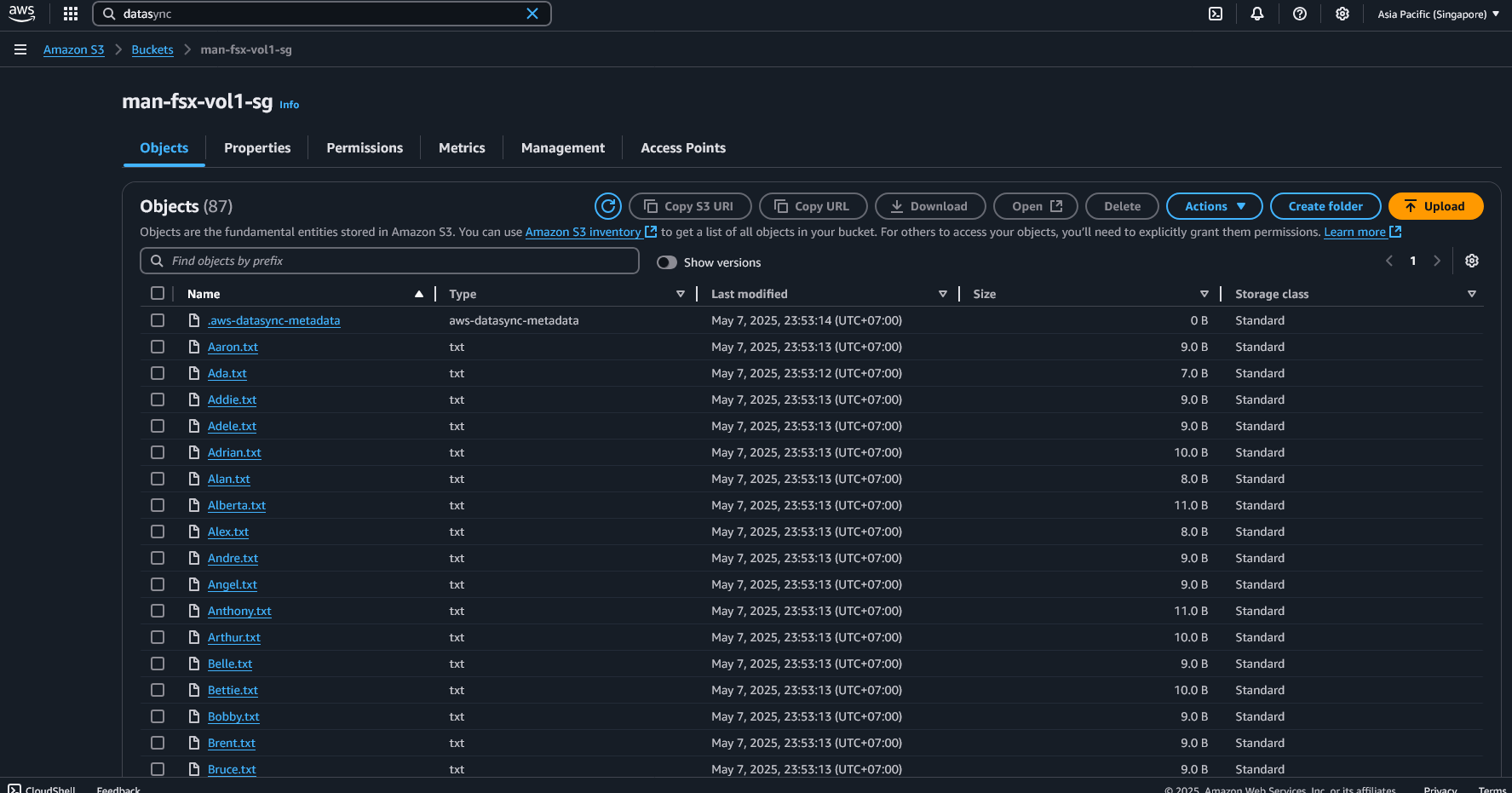The width and height of the screenshot is (1512, 793).
Task: Open the Amazon S3 inventory link
Action: pos(590,232)
